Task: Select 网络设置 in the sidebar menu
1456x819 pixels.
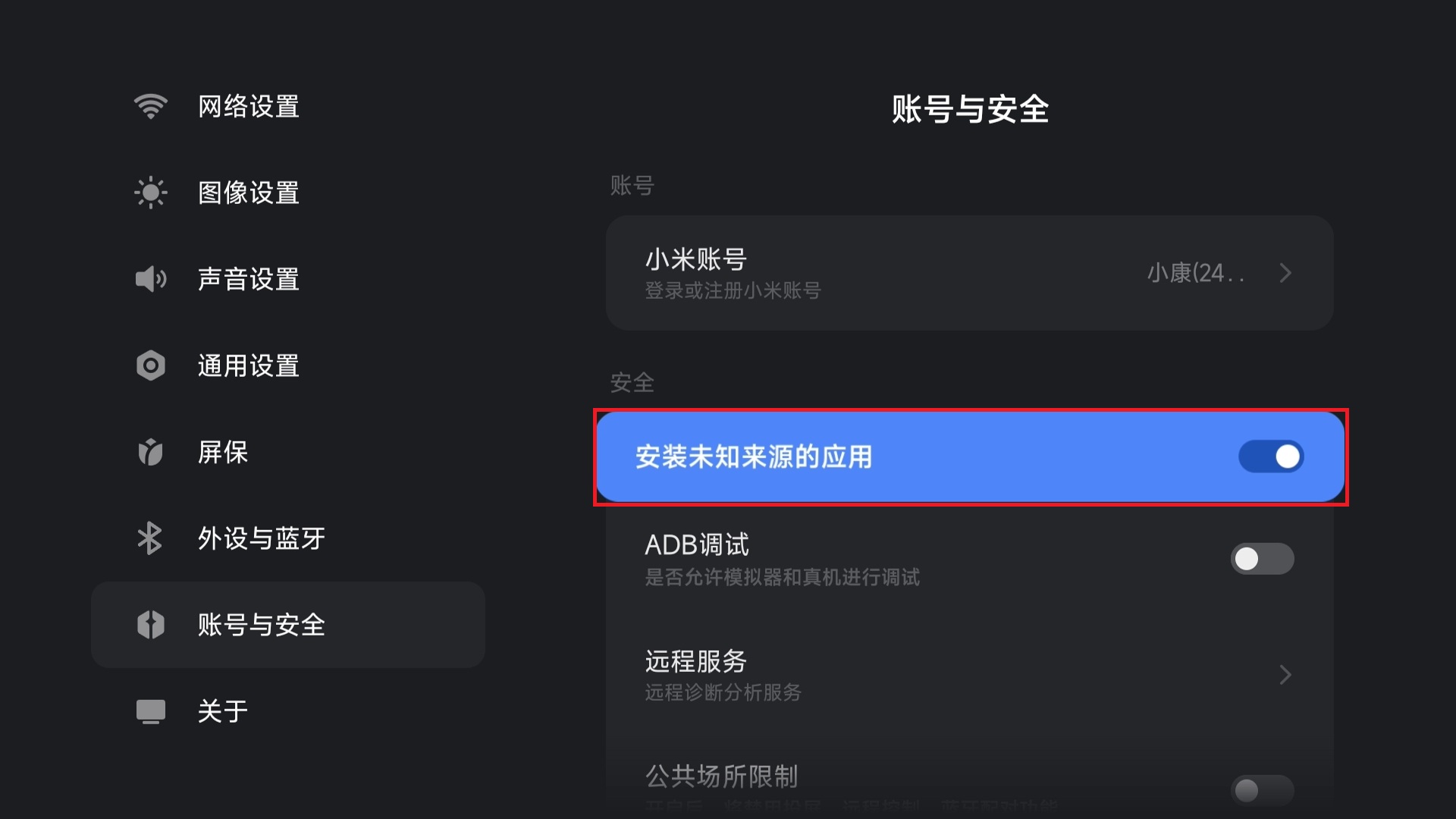Action: click(x=248, y=106)
